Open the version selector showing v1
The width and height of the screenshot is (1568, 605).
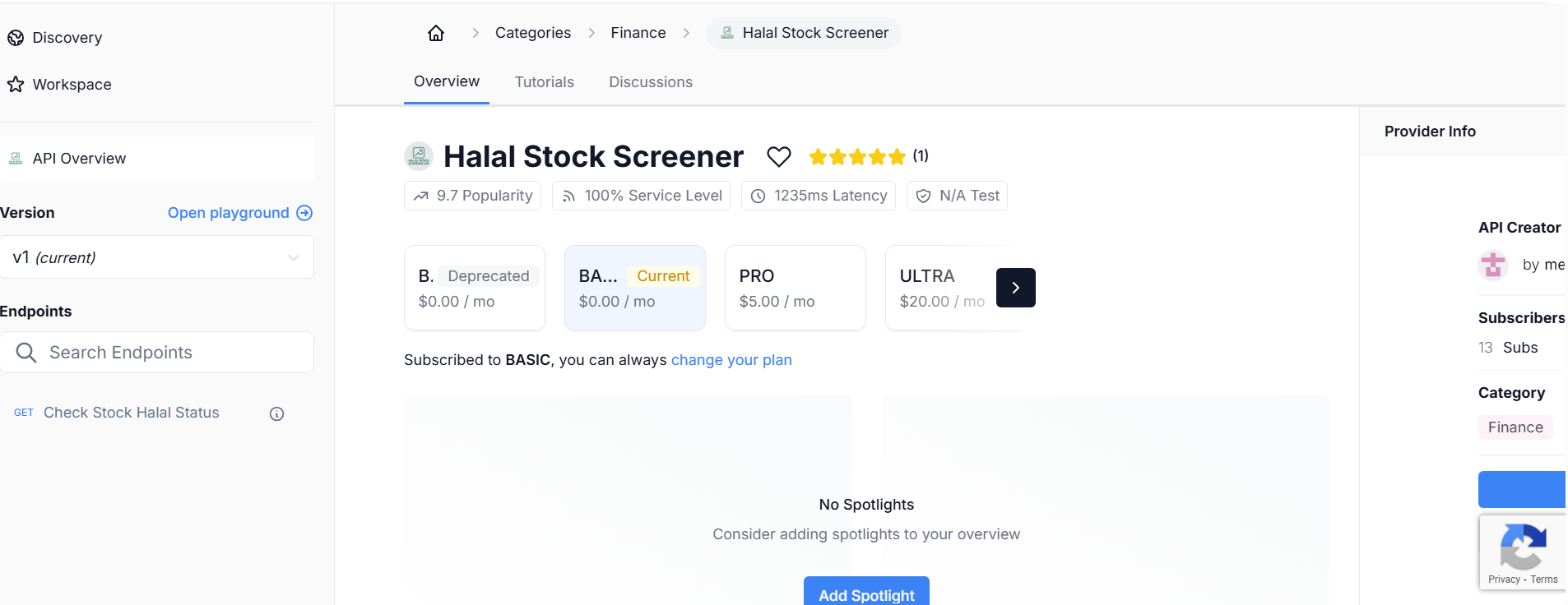pos(157,256)
